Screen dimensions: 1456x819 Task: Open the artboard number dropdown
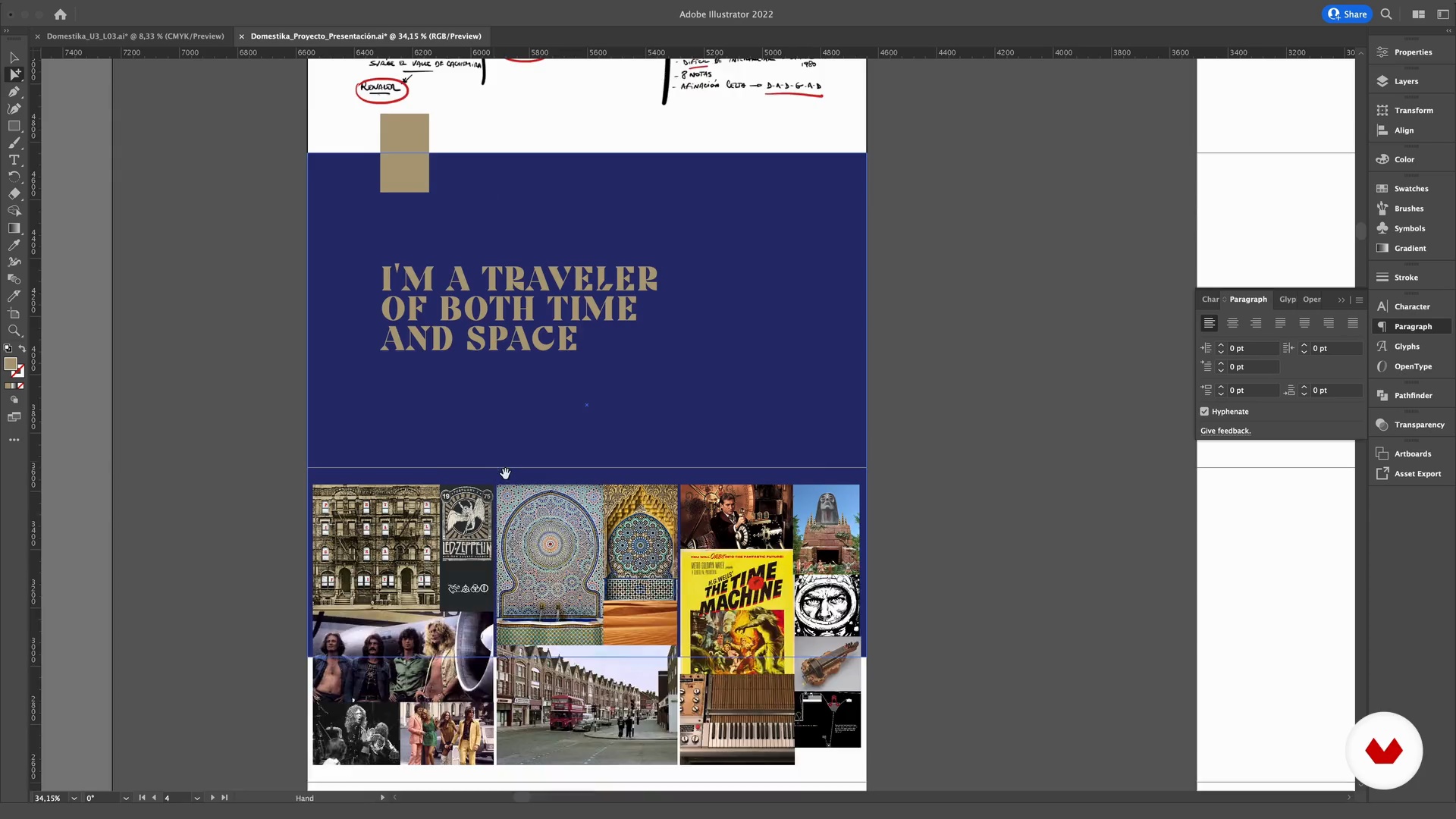[197, 799]
